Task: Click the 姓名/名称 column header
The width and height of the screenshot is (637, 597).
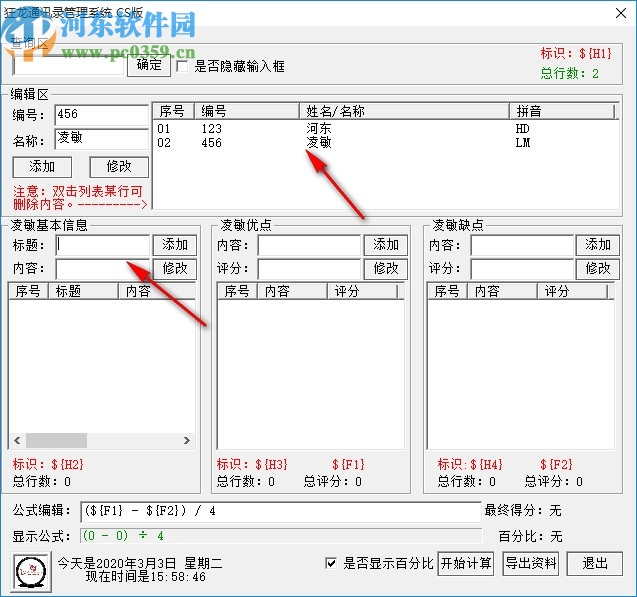Action: [404, 111]
